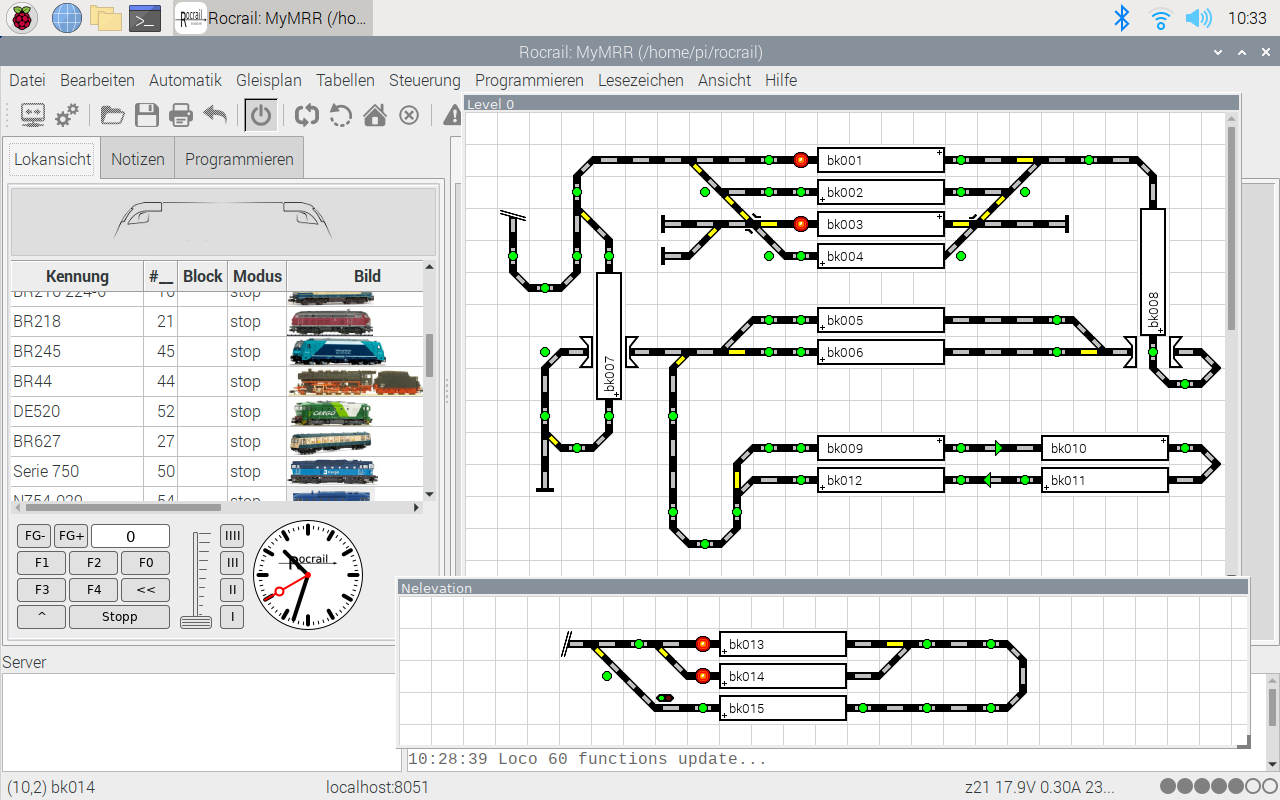The height and width of the screenshot is (800, 1280).
Task: Click the printer icon in toolbar
Action: pos(181,115)
